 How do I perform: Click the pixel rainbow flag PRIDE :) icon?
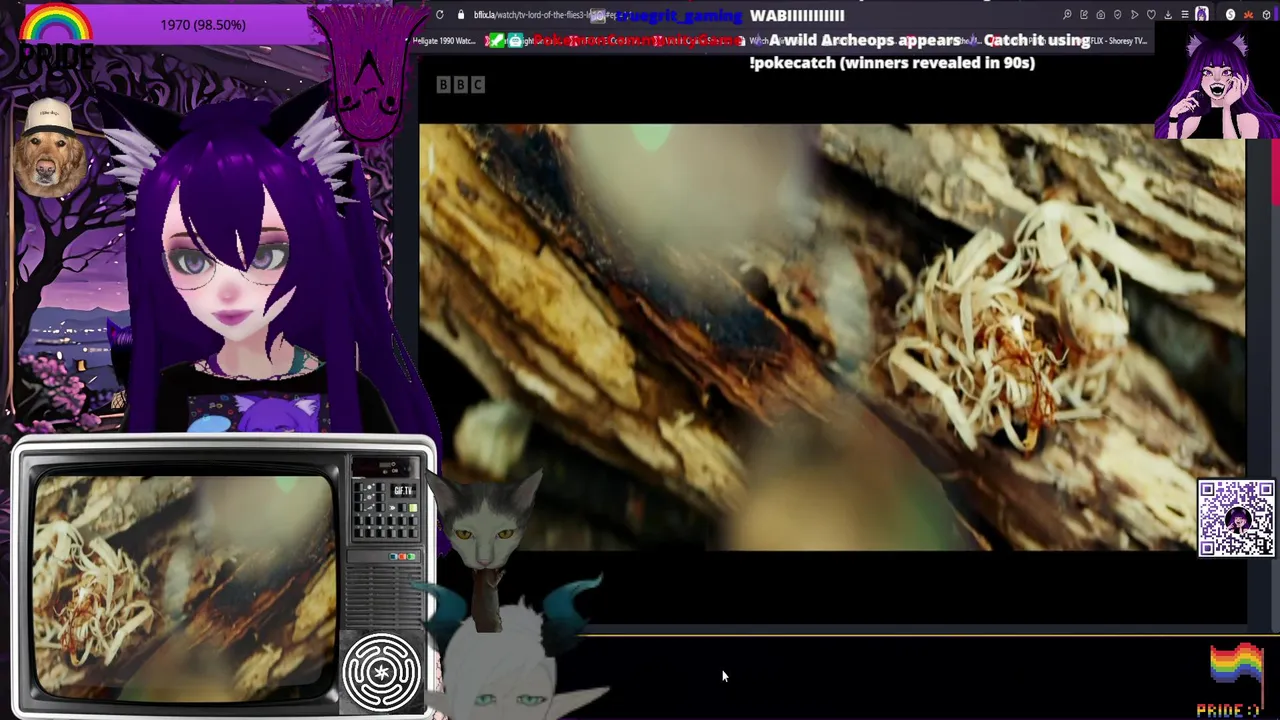1236,682
